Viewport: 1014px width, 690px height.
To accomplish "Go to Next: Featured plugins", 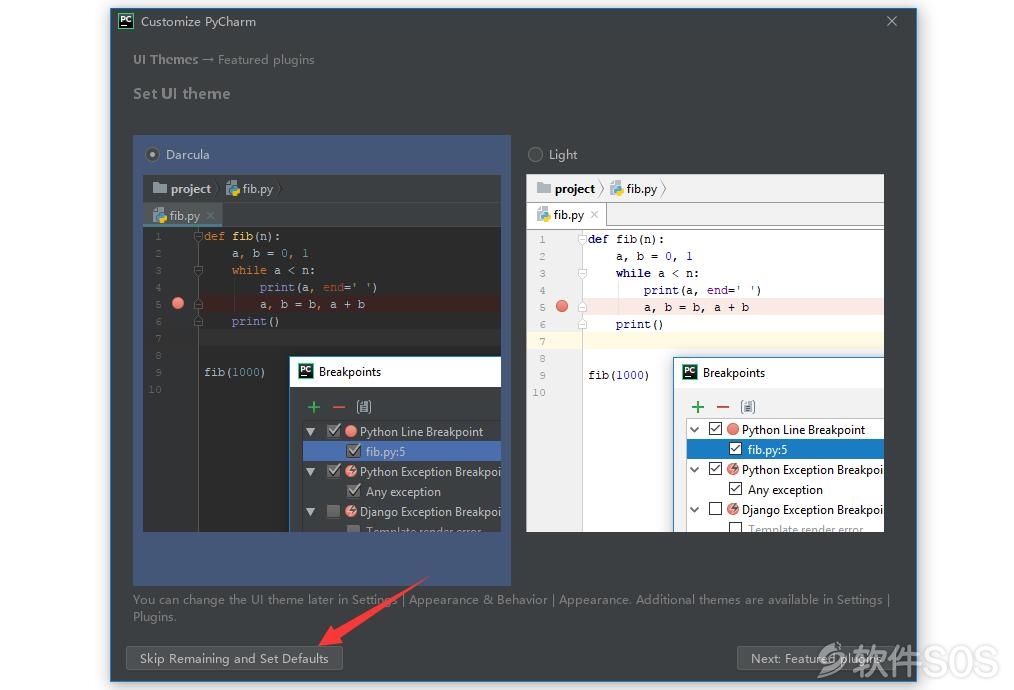I will 816,658.
